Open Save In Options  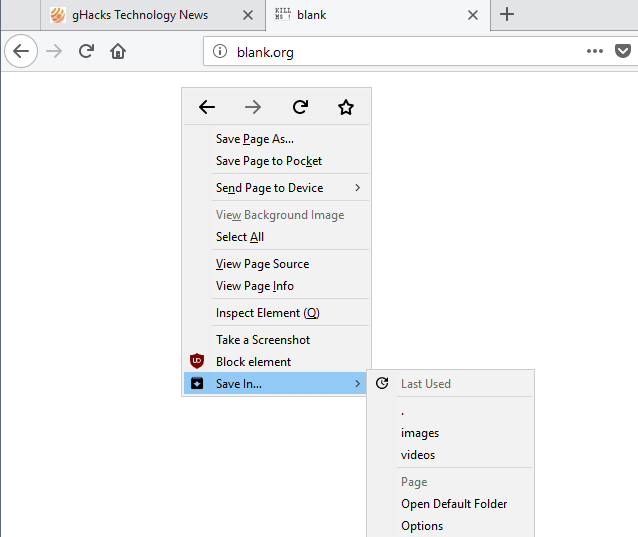click(451, 526)
